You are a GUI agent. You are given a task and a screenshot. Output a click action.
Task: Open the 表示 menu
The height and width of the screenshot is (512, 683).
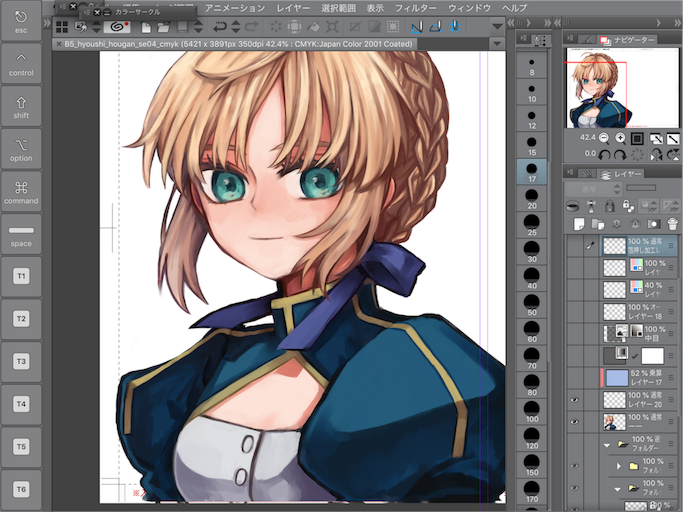tap(375, 8)
